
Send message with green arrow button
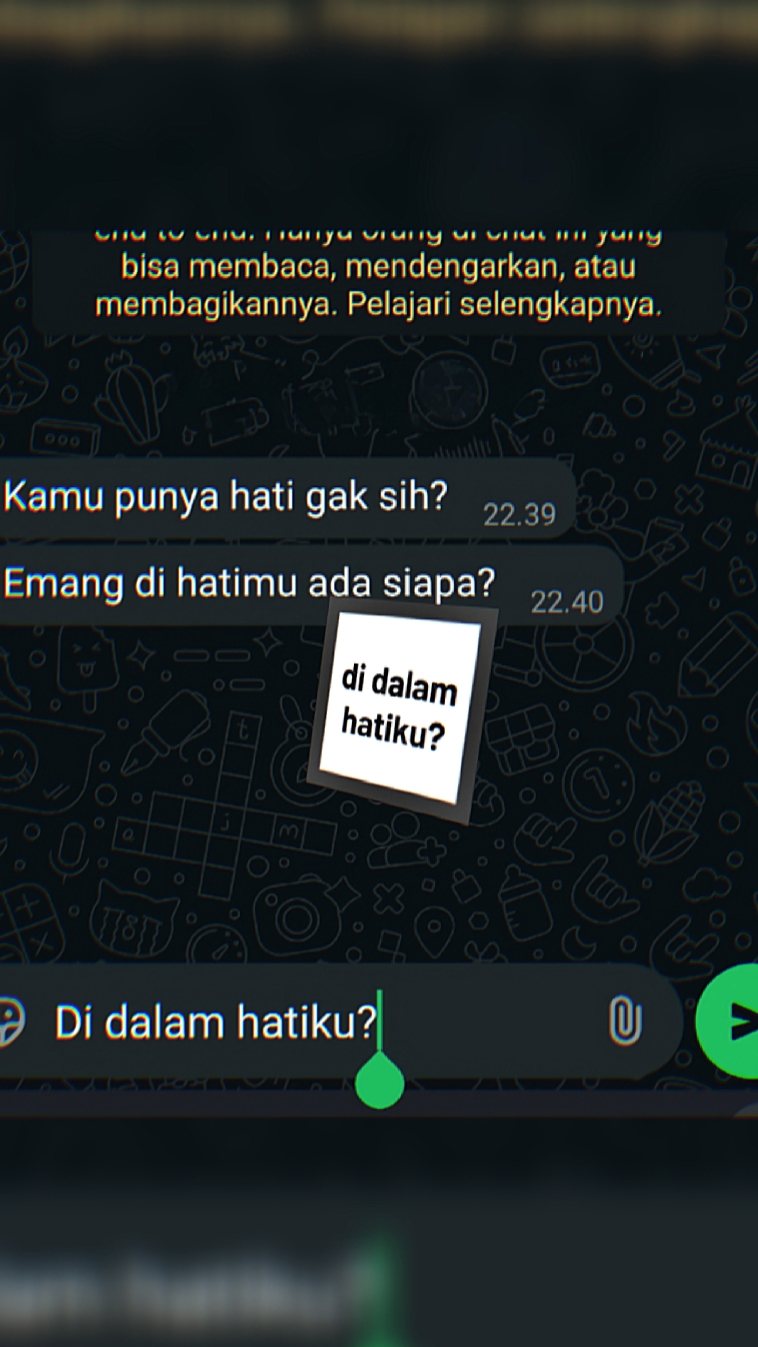coord(730,1021)
